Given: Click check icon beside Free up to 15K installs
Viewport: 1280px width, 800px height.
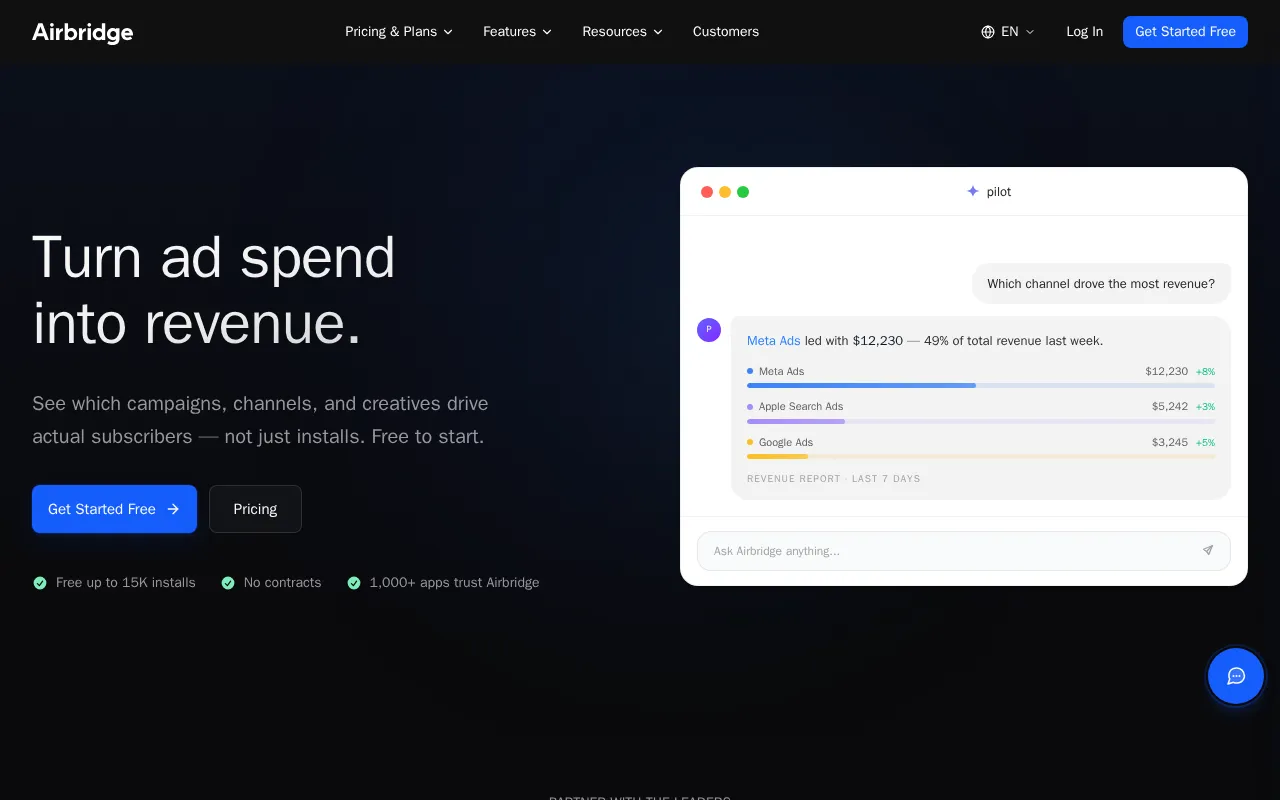Looking at the screenshot, I should click(x=40, y=583).
